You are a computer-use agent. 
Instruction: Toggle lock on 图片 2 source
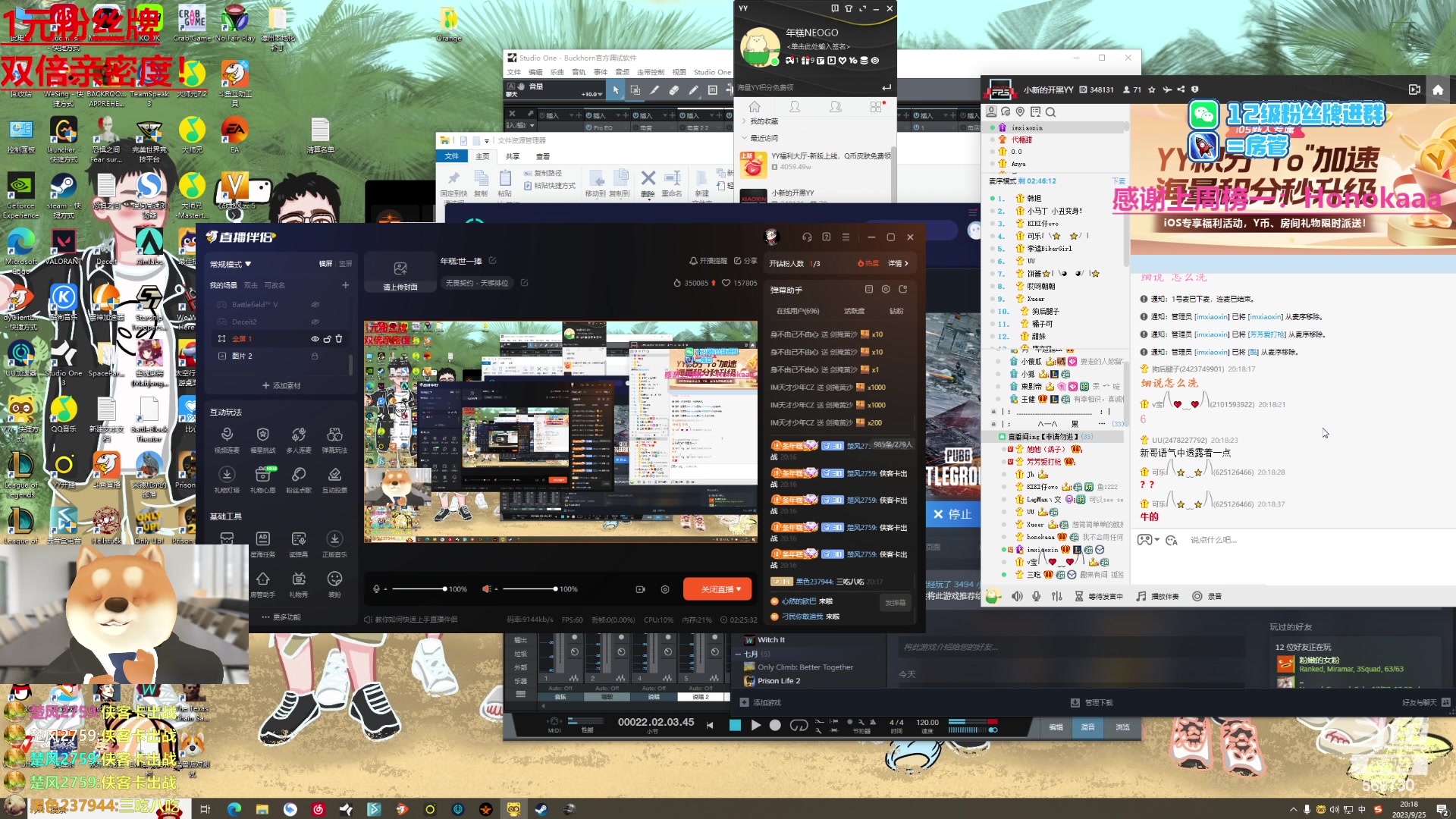pyautogui.click(x=315, y=356)
